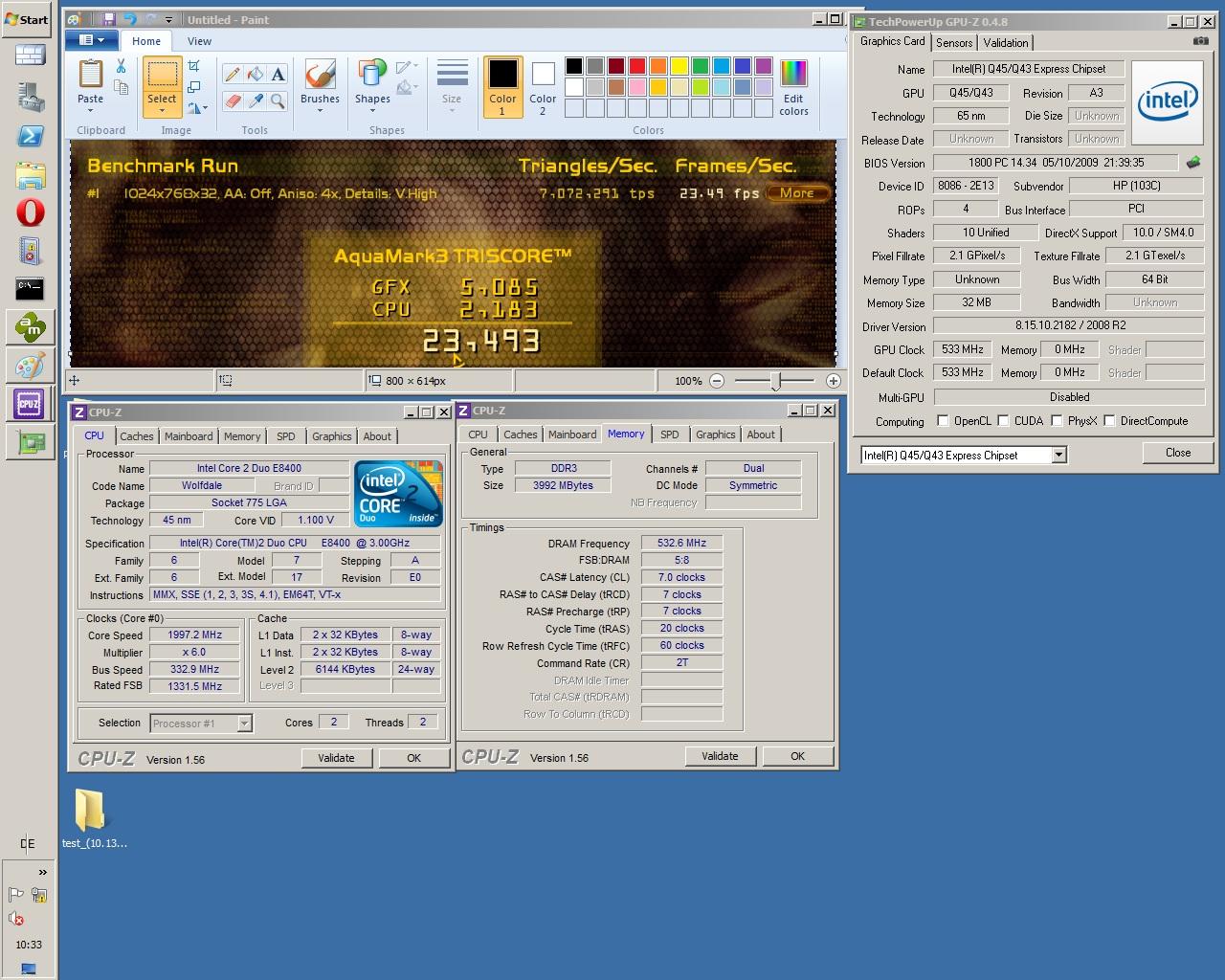Open the Customize Quick Access Toolbar dropdown
This screenshot has width=1225, height=980.
tap(168, 19)
